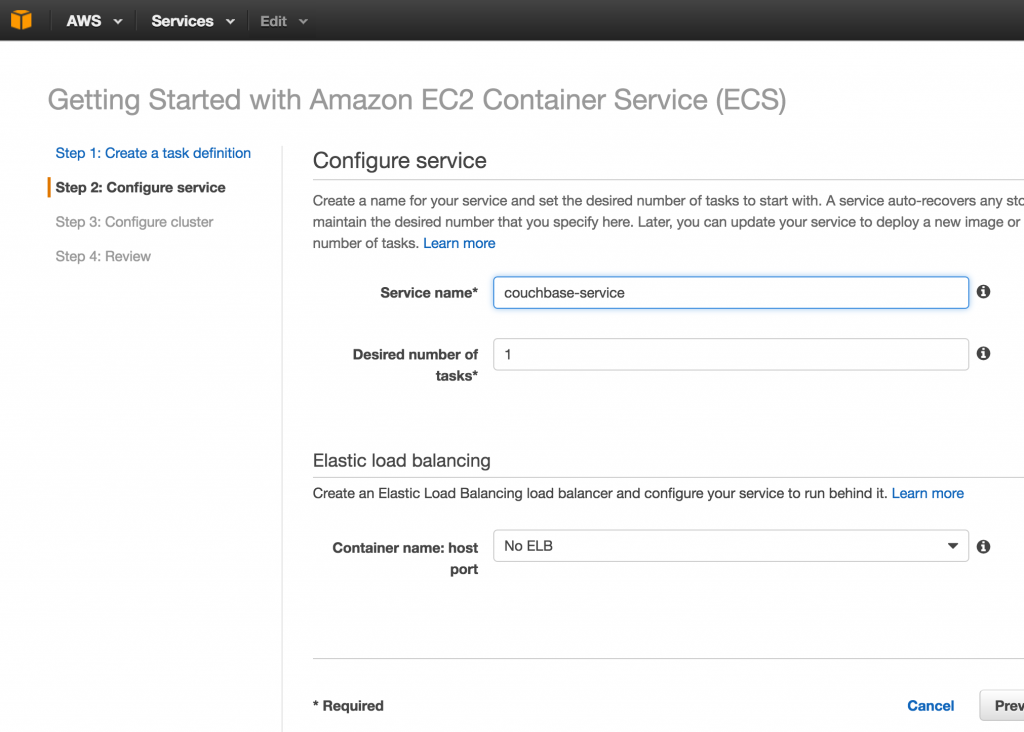Open the AWS dropdown menu
This screenshot has width=1024, height=732.
point(94,21)
